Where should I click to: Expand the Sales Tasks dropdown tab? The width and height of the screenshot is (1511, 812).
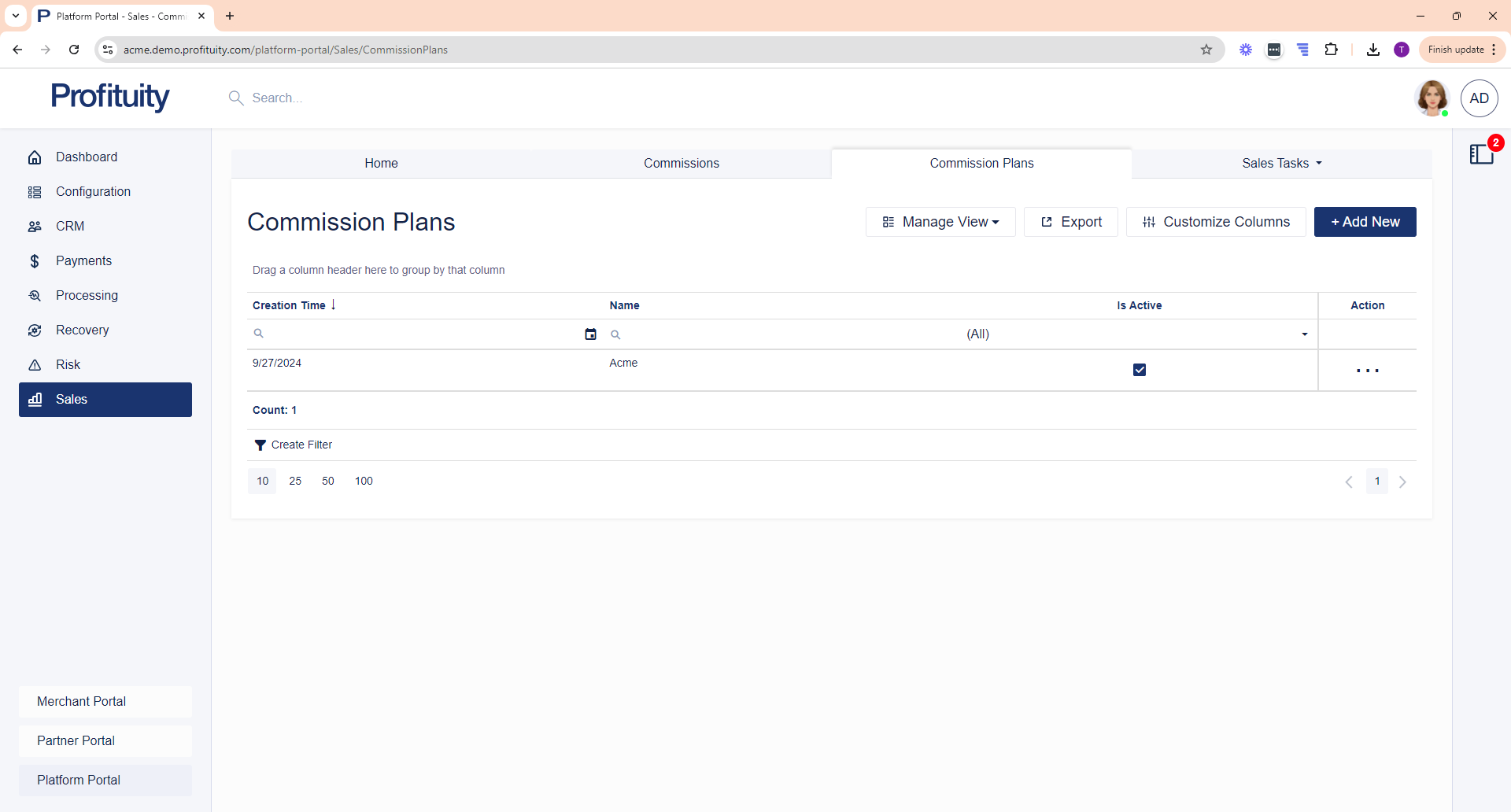[x=1281, y=164]
